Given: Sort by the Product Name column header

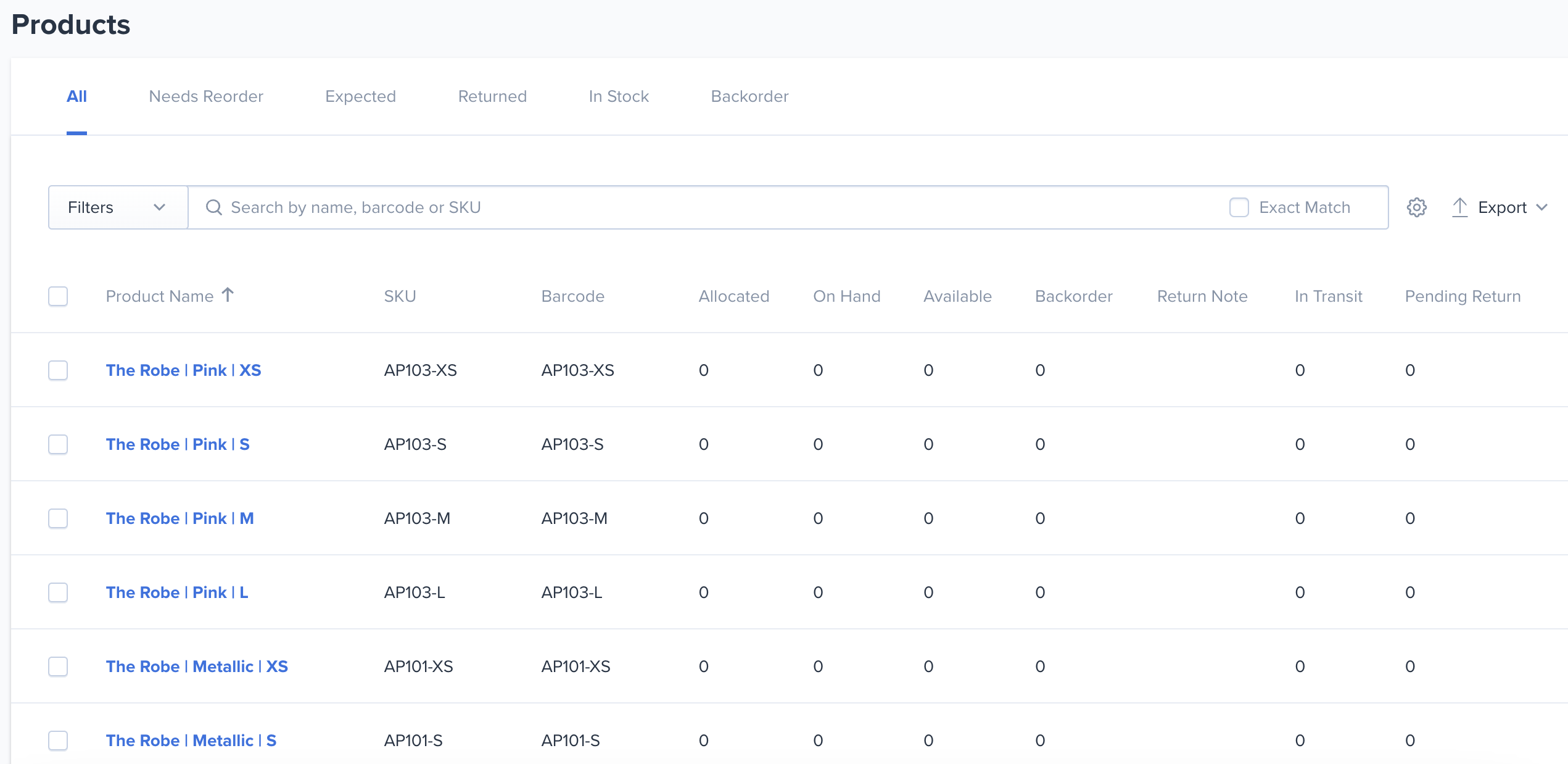Looking at the screenshot, I should coord(160,296).
